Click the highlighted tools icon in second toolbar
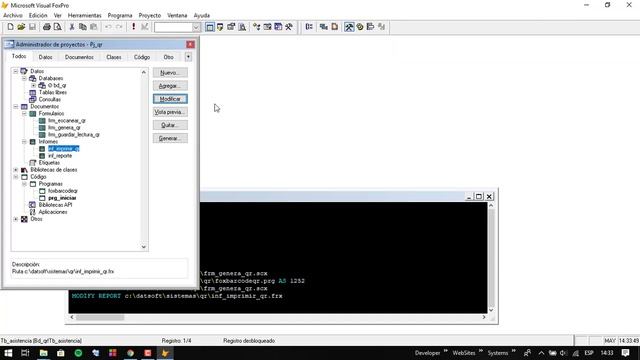 pyautogui.click(x=349, y=27)
